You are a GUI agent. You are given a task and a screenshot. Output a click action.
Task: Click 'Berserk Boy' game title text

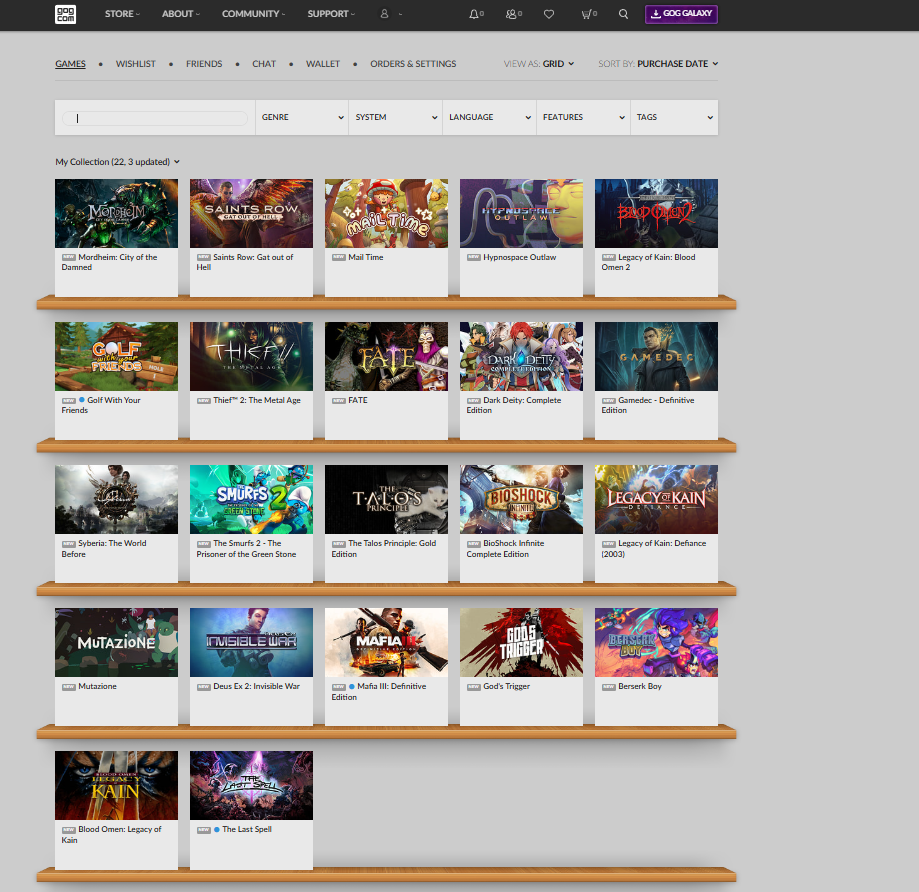[639, 686]
